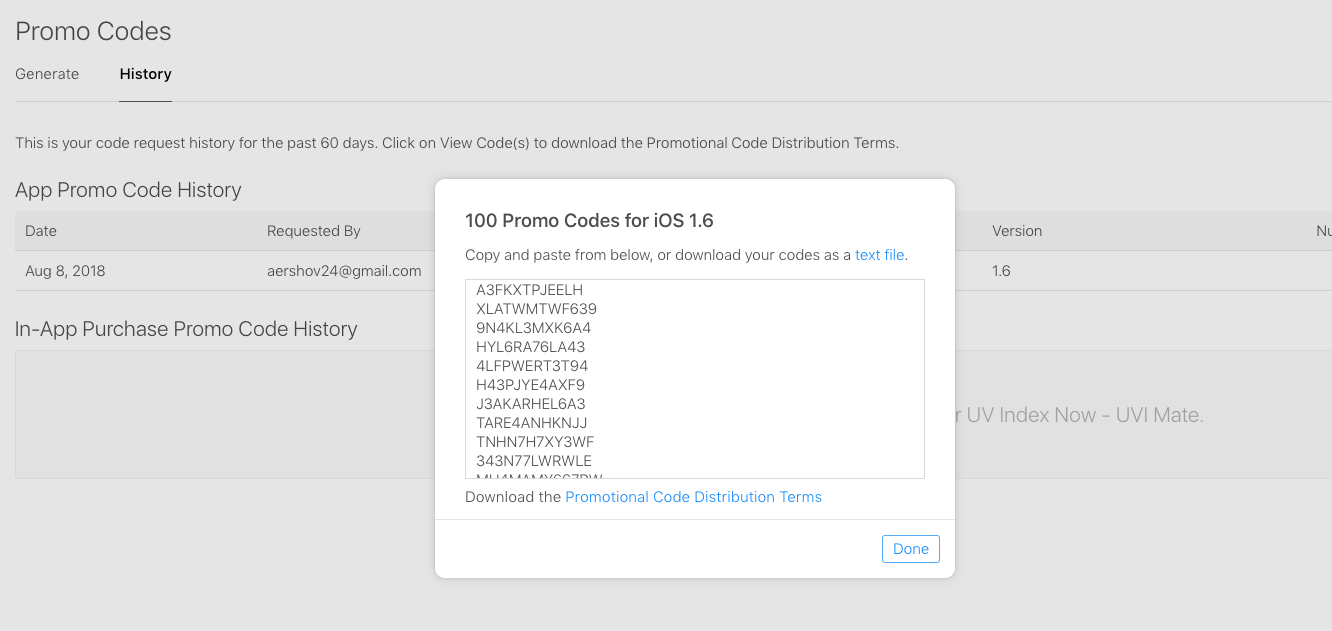The image size is (1332, 631).
Task: Click promo code XLATWMTWF639
Action: (x=536, y=309)
